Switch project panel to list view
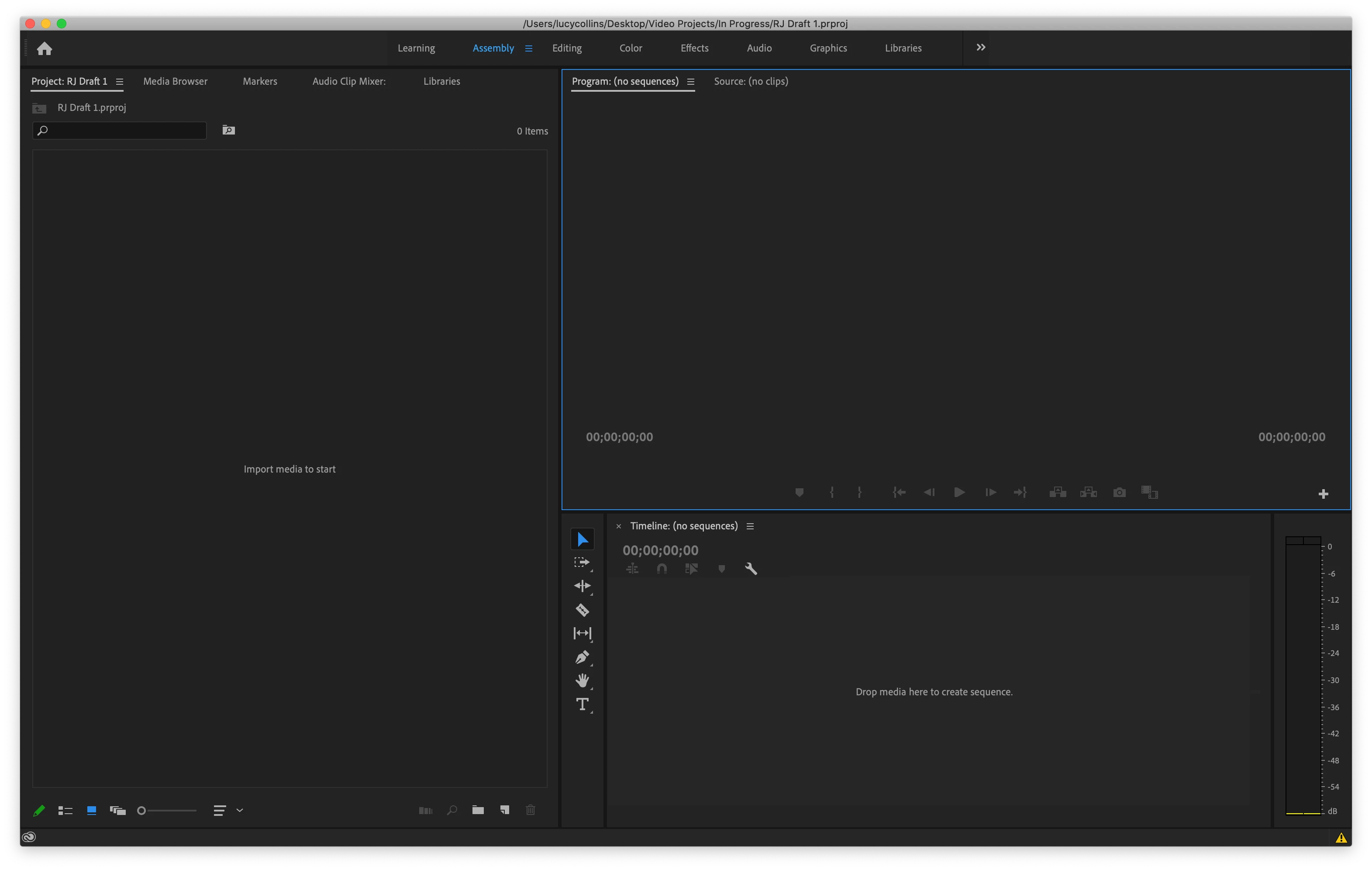 point(65,810)
